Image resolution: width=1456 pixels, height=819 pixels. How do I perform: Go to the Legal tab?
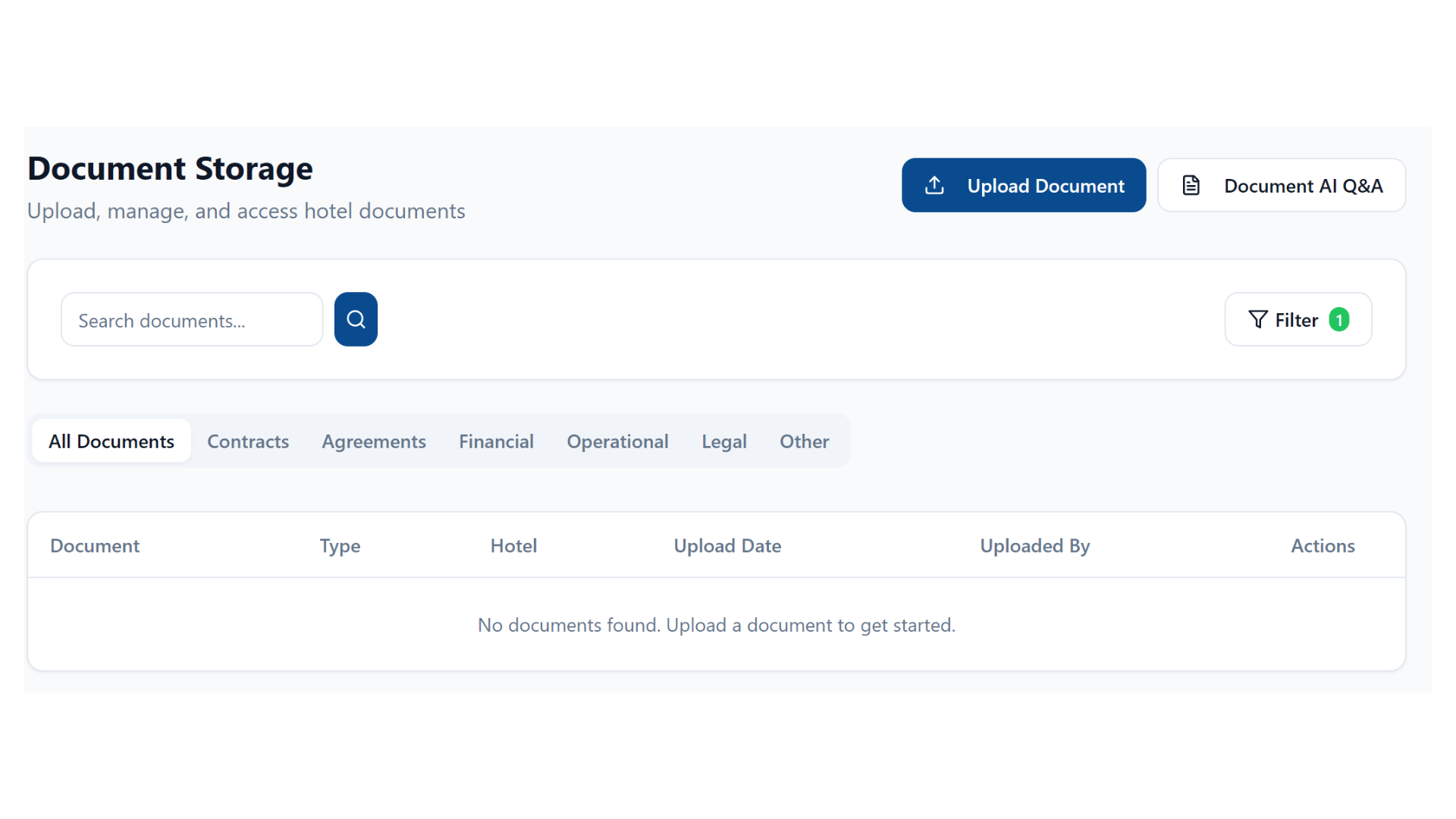tap(723, 441)
